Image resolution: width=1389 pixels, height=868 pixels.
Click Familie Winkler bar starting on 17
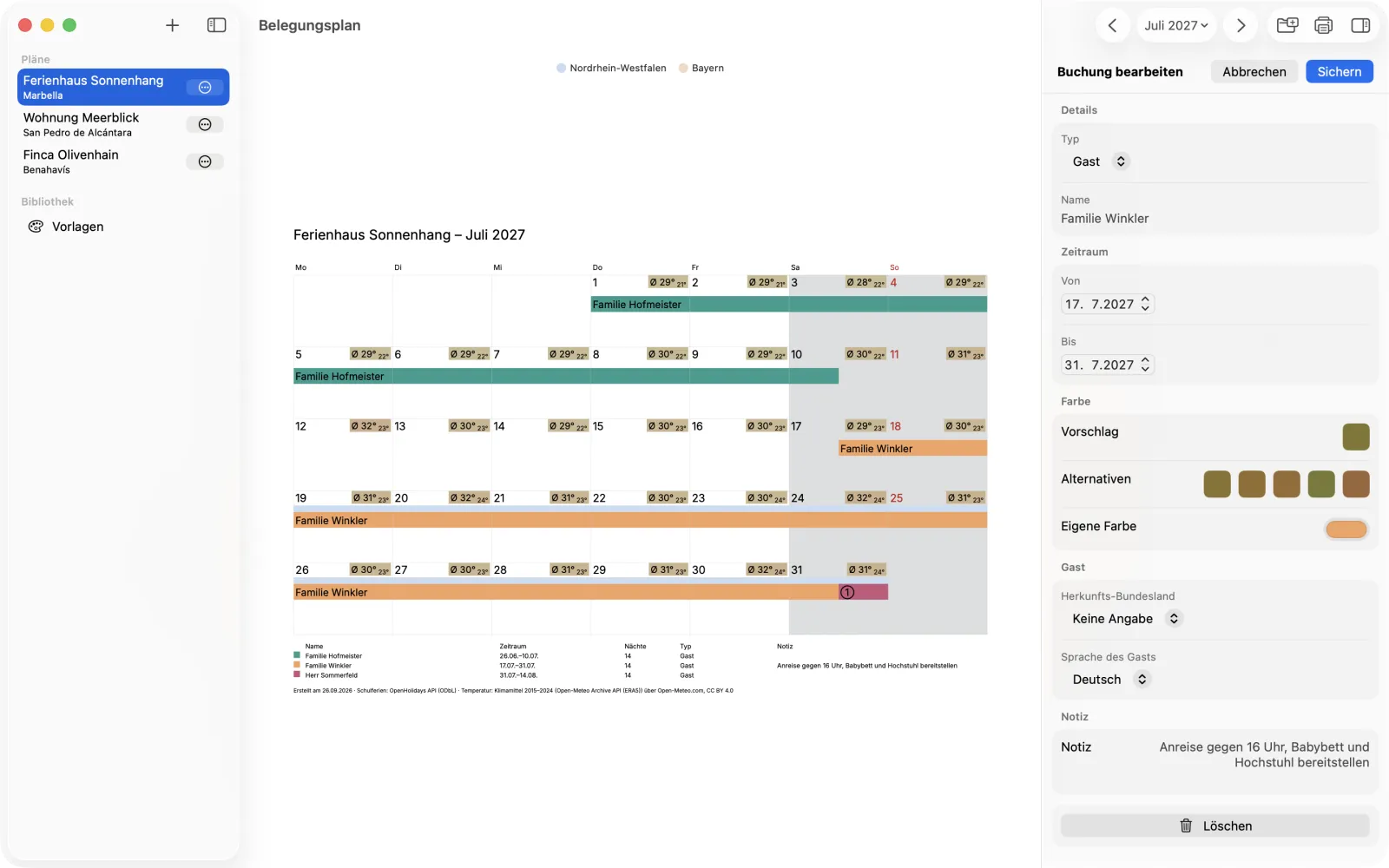click(912, 449)
